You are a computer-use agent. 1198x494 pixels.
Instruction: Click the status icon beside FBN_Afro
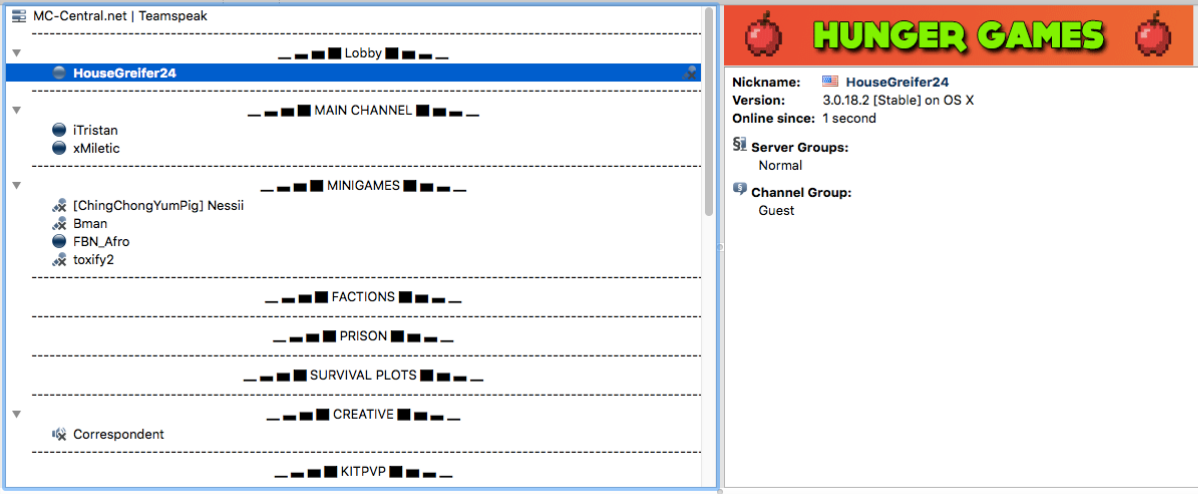click(58, 242)
